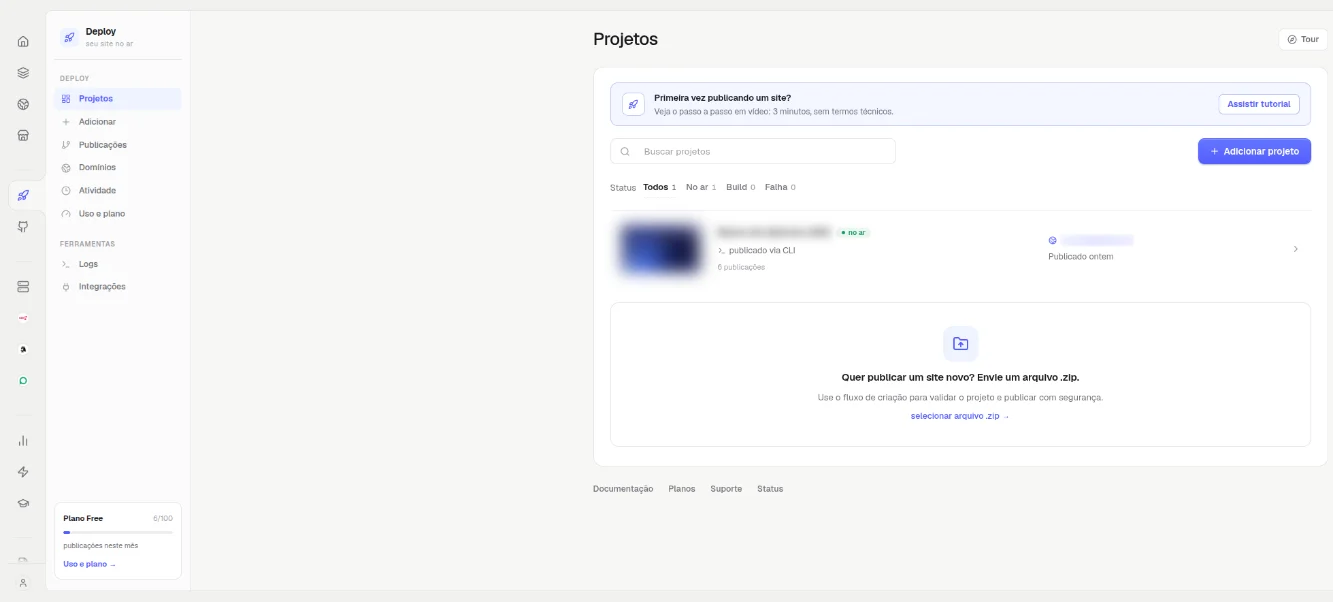Filter status by Falha
The image size is (1333, 602).
point(780,187)
